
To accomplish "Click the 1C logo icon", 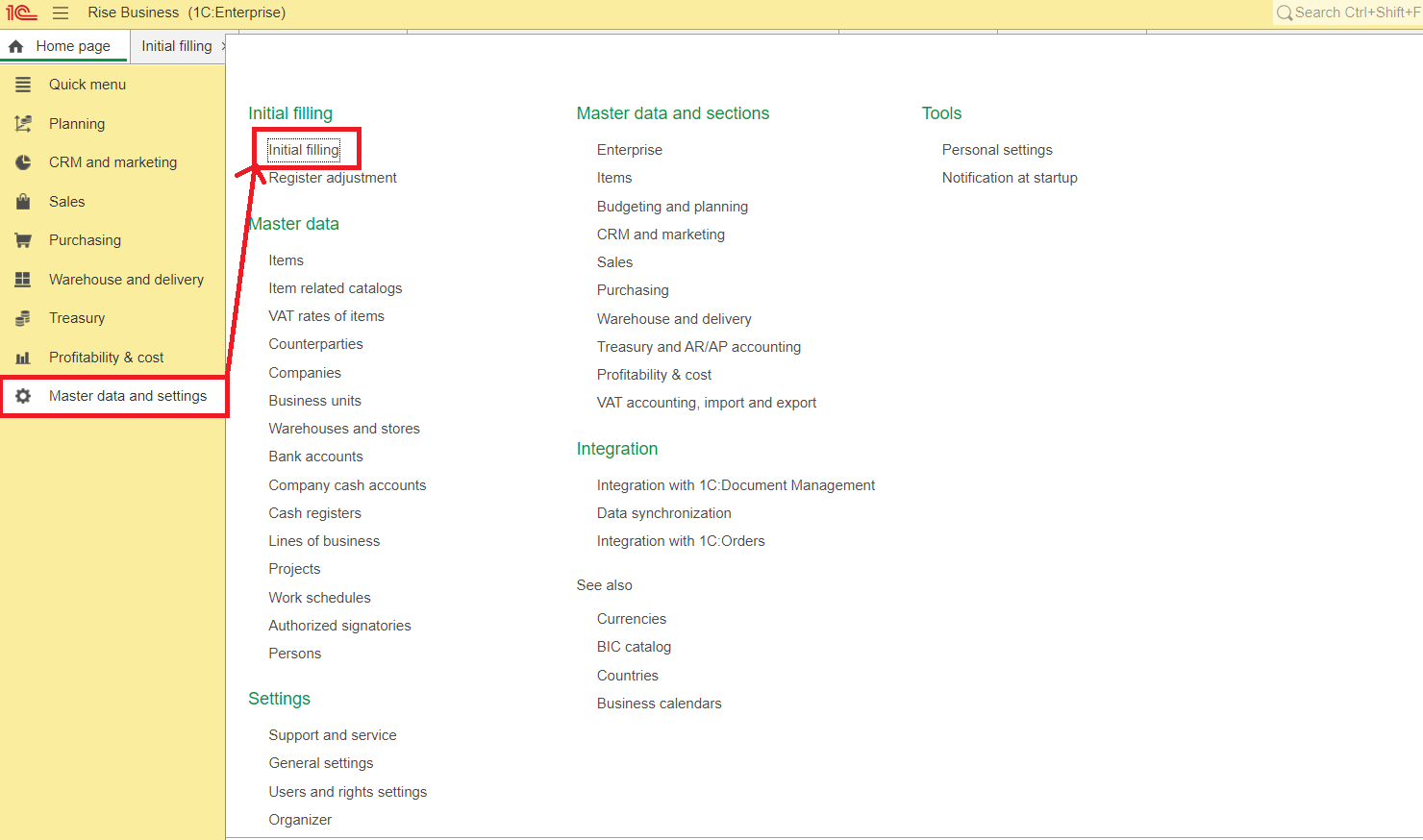I will (21, 12).
